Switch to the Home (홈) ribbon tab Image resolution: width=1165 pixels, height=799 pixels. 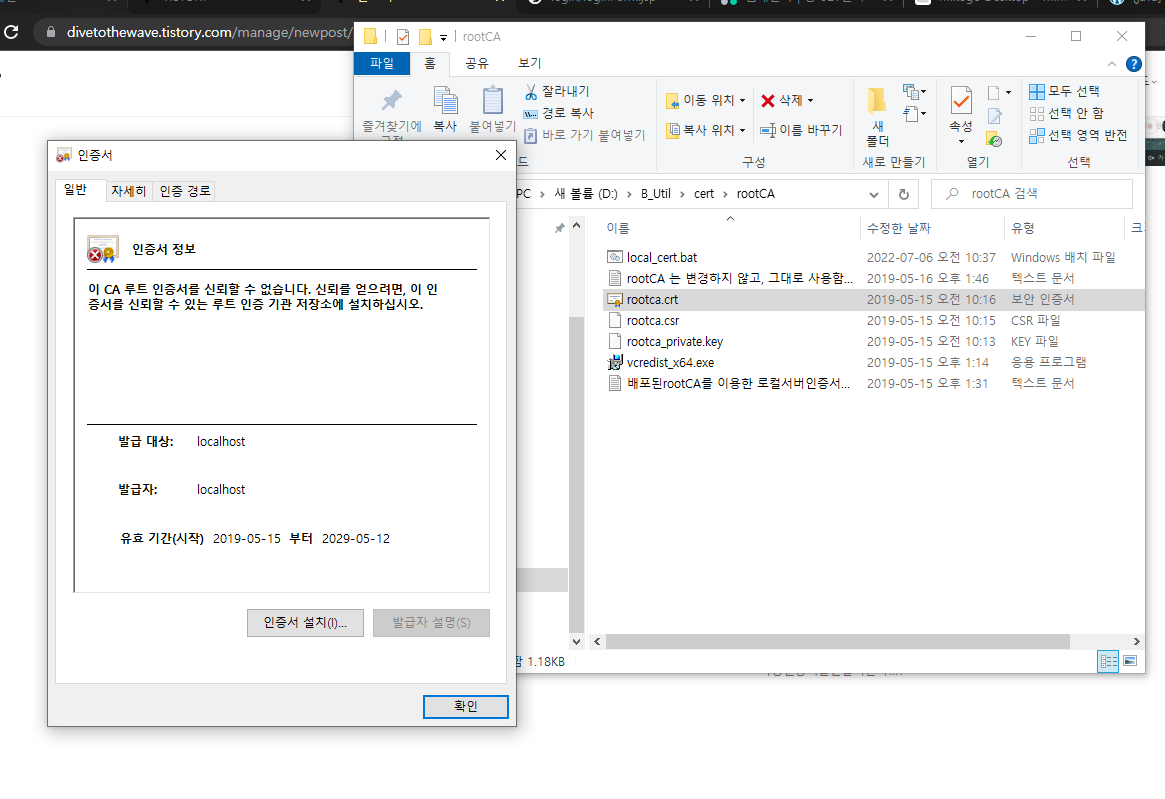(430, 63)
